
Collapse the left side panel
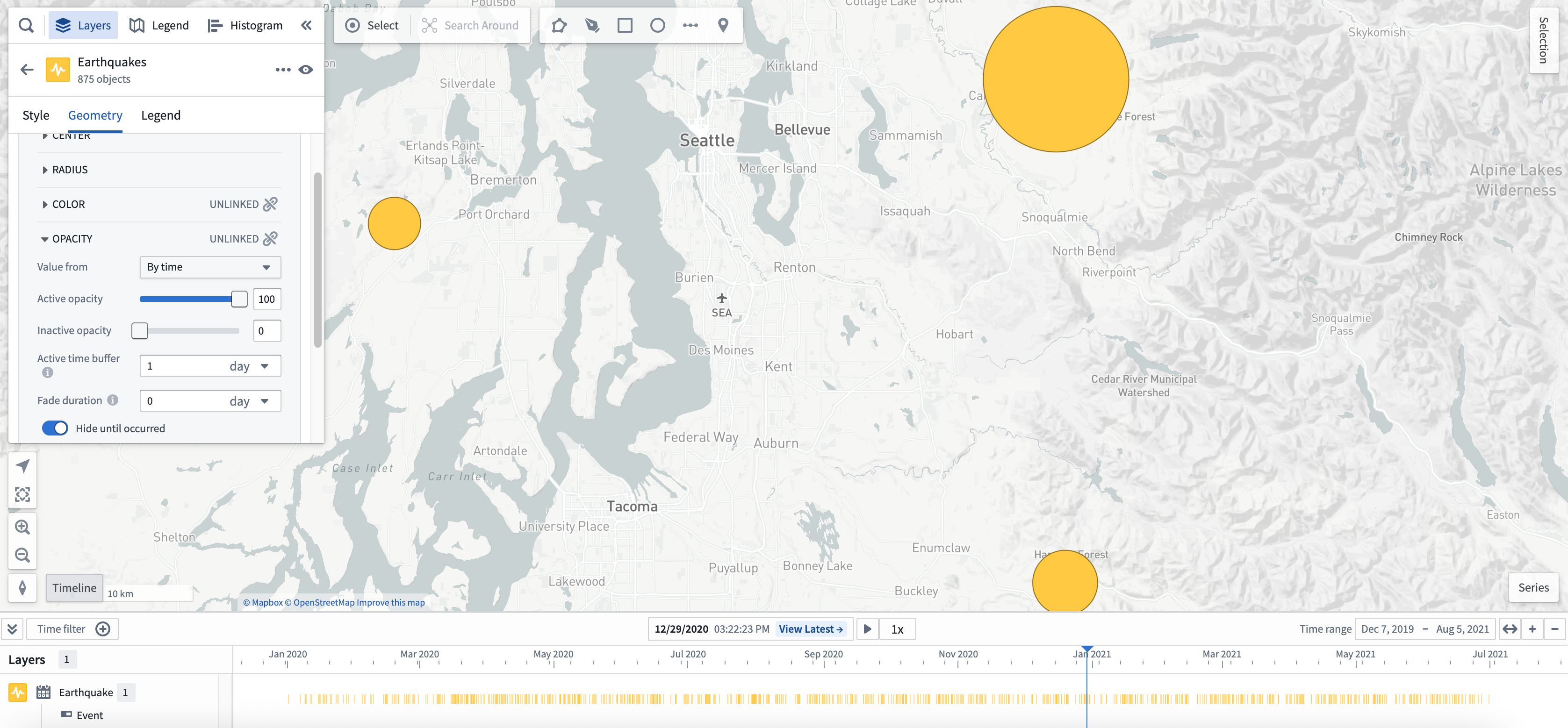306,26
